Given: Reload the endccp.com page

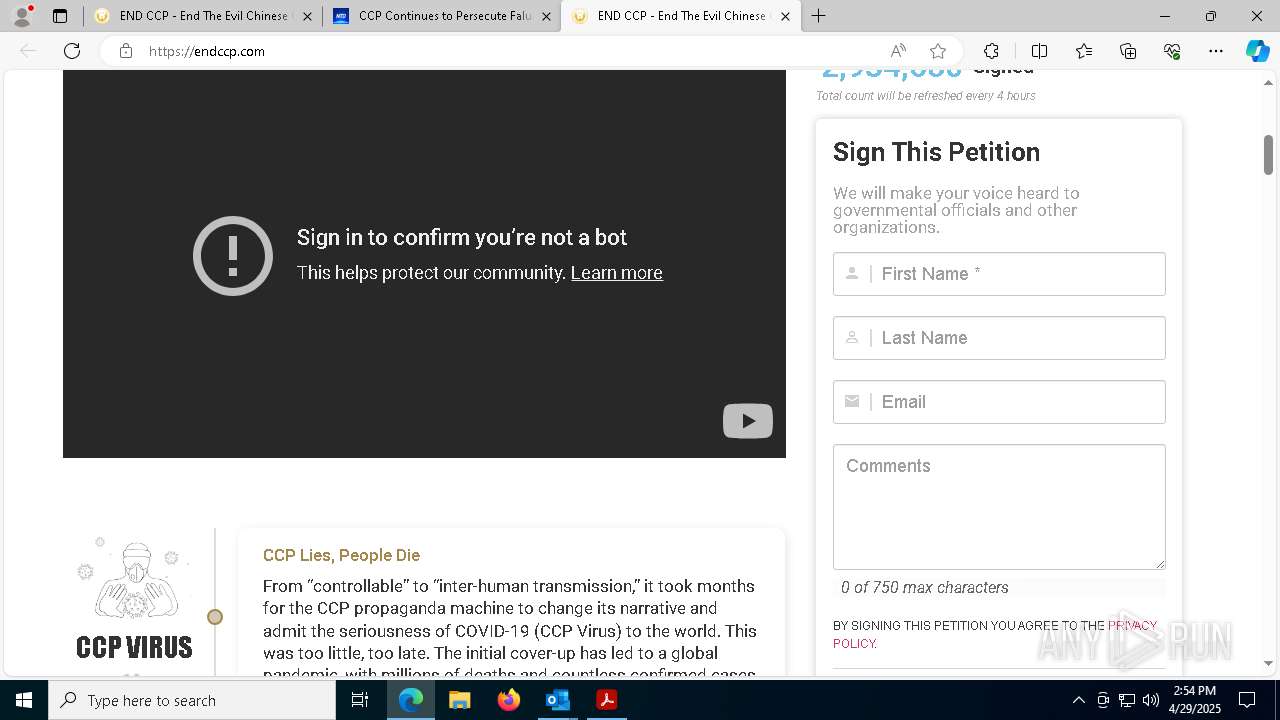Looking at the screenshot, I should point(72,51).
